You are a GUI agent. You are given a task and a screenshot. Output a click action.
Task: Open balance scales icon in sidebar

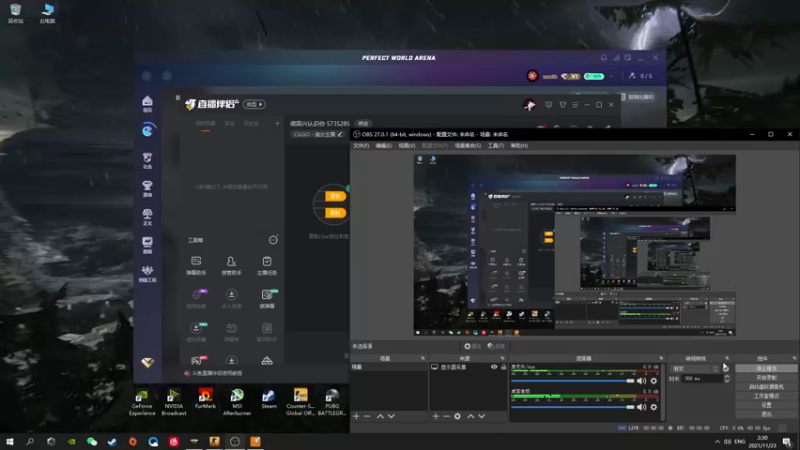coord(147,216)
